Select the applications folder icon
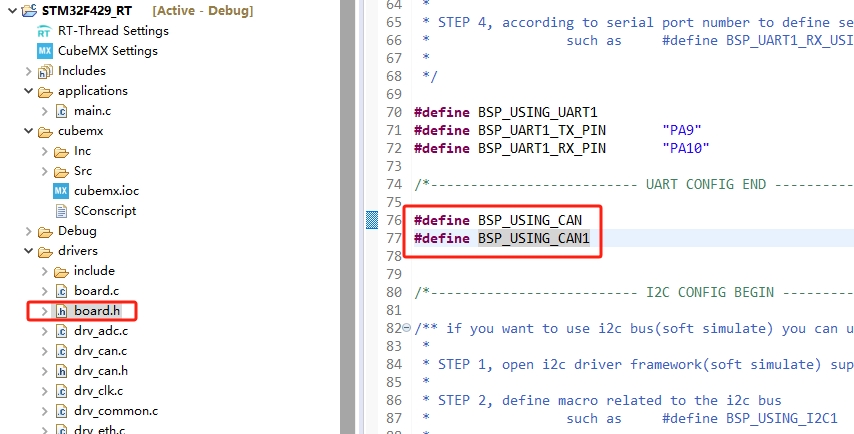The image size is (854, 434). pyautogui.click(x=45, y=92)
